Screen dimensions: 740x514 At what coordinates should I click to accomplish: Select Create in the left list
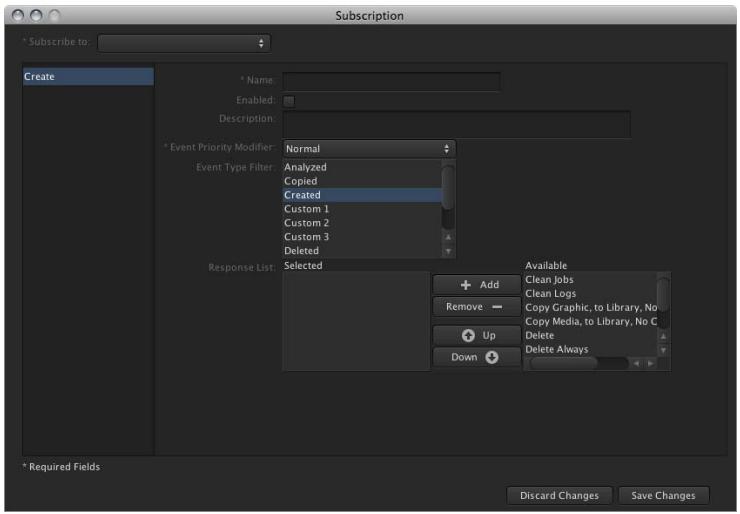tap(88, 76)
